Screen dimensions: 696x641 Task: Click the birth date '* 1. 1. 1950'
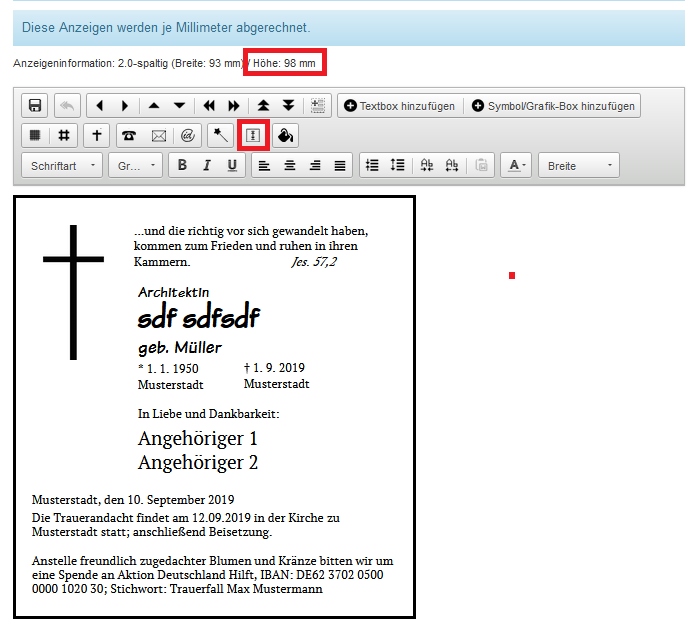(x=168, y=368)
